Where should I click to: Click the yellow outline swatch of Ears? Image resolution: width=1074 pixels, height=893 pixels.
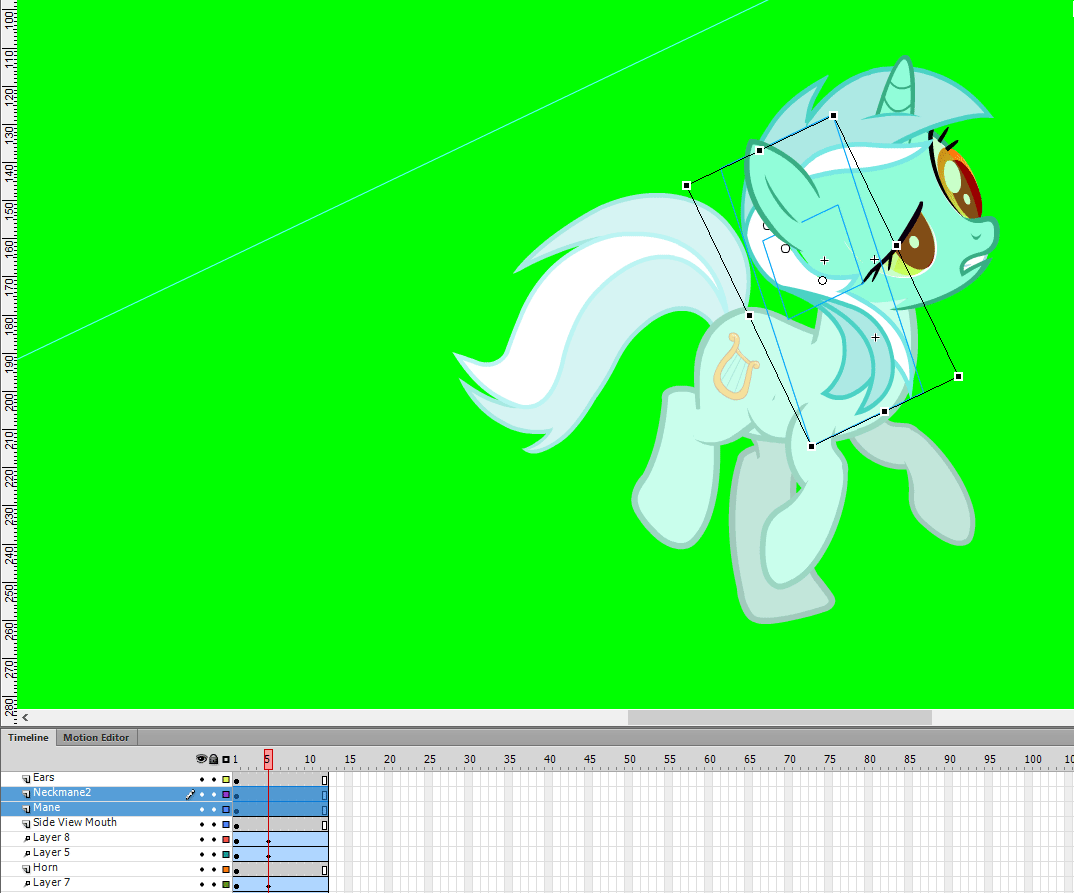coord(226,779)
